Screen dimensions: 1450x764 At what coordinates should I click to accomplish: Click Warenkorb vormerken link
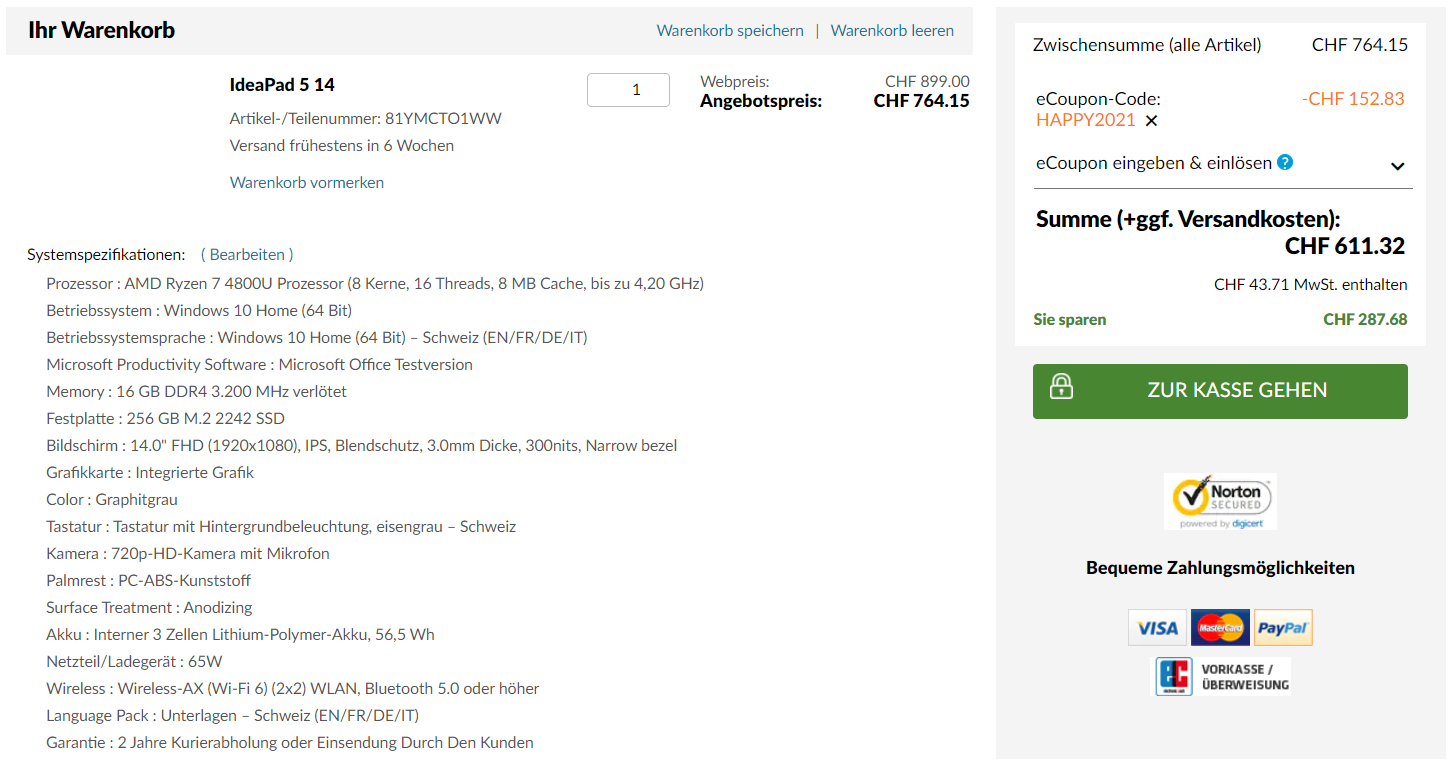pos(307,182)
